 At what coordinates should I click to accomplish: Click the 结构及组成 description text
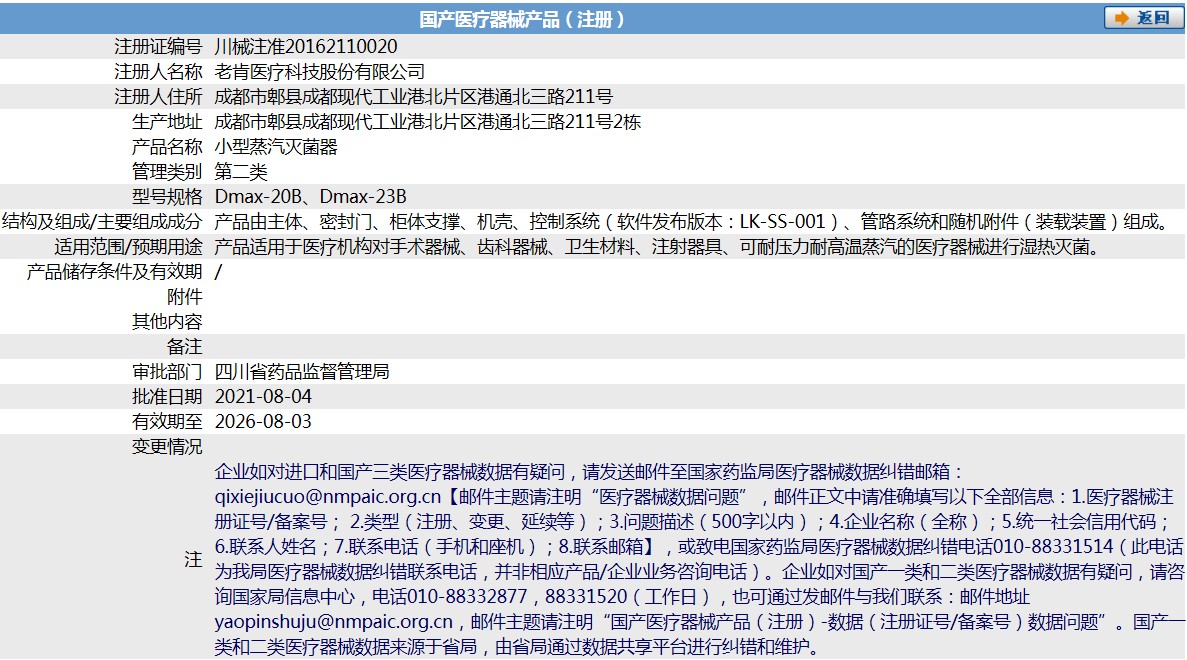click(692, 222)
